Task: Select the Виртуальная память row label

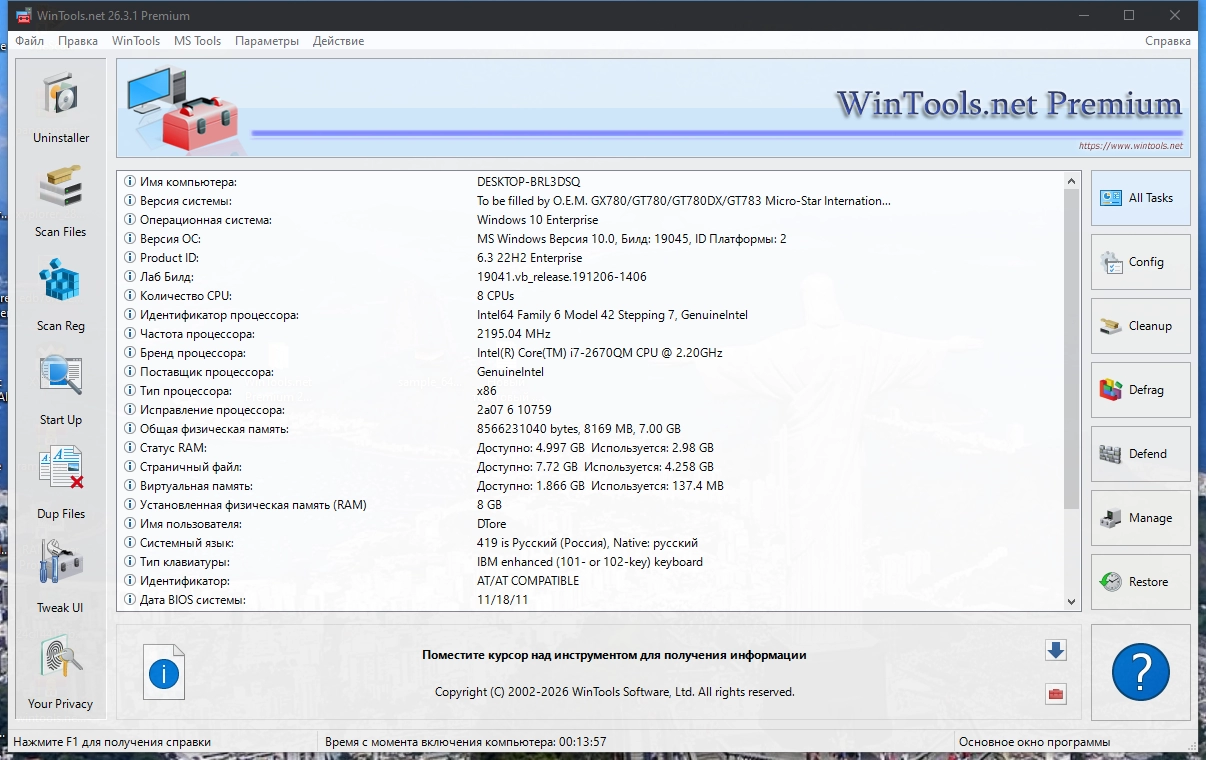Action: (x=197, y=486)
